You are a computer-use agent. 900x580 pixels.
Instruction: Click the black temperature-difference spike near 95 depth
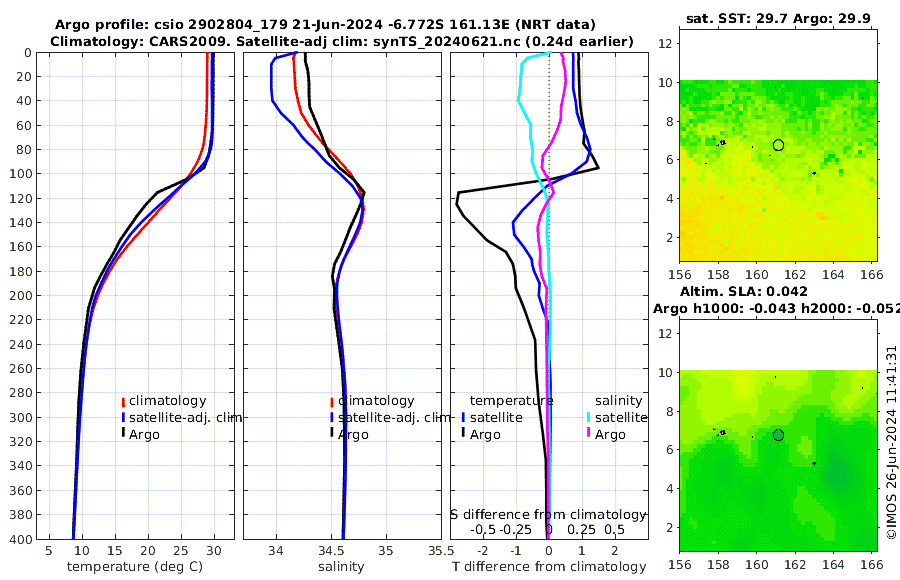click(598, 168)
